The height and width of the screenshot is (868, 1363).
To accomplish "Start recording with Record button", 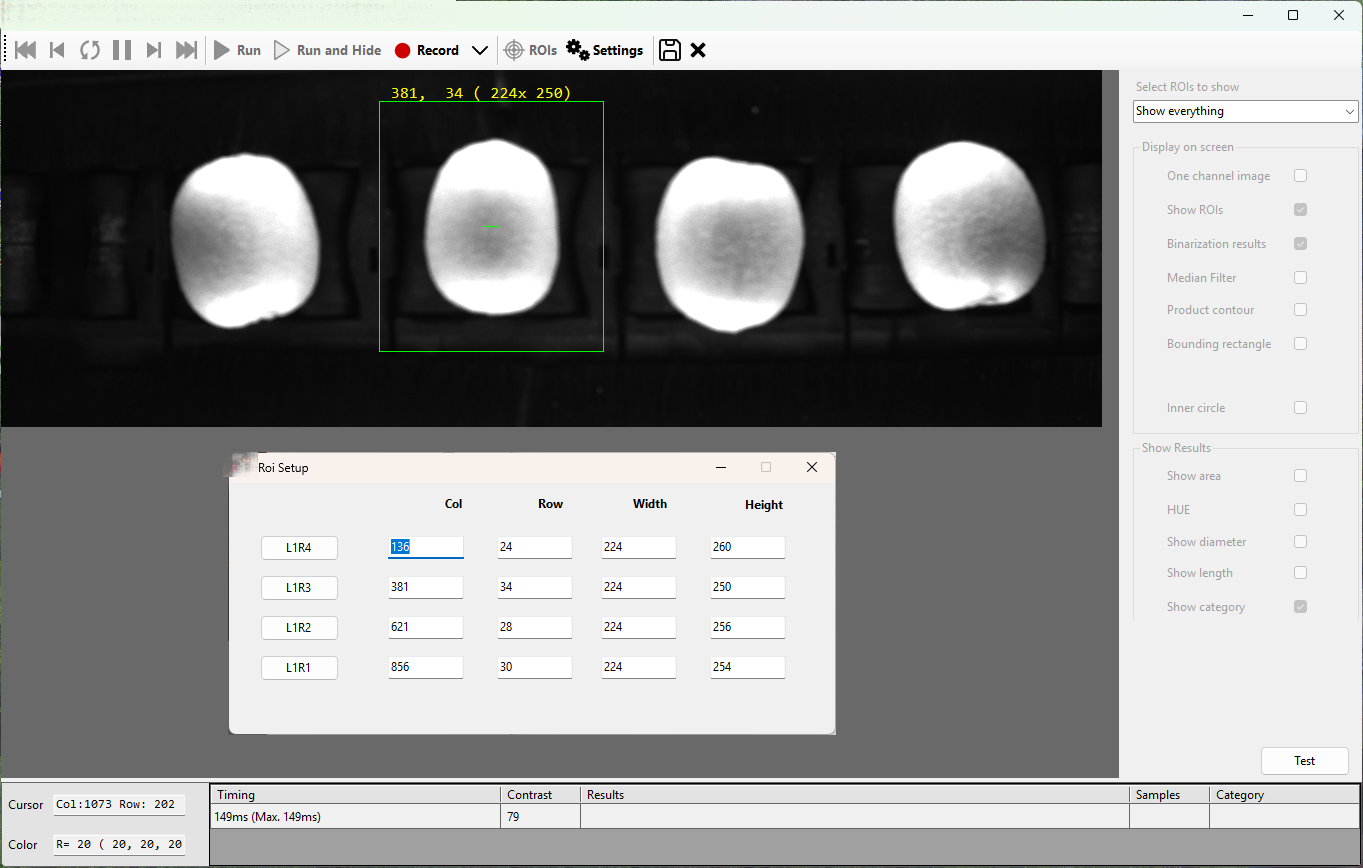I will tap(427, 50).
